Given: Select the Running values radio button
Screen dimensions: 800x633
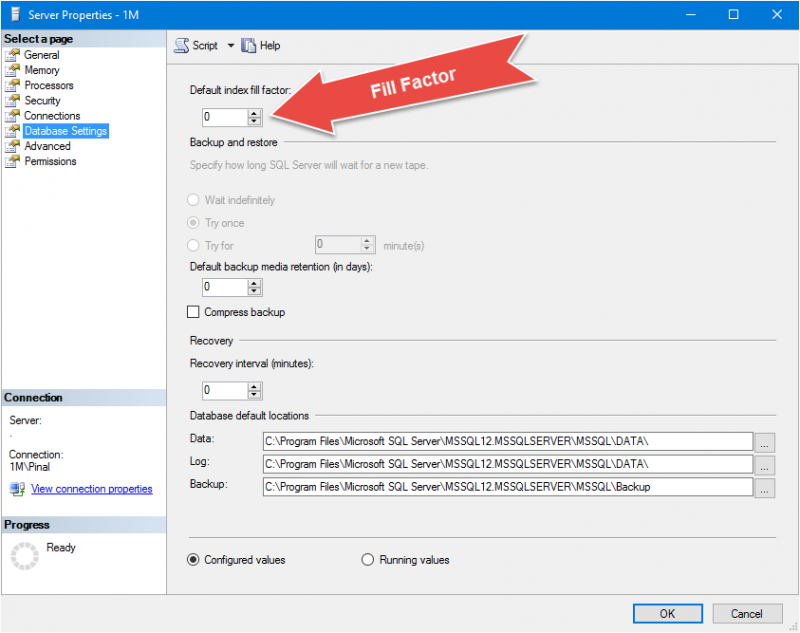Looking at the screenshot, I should coord(367,560).
